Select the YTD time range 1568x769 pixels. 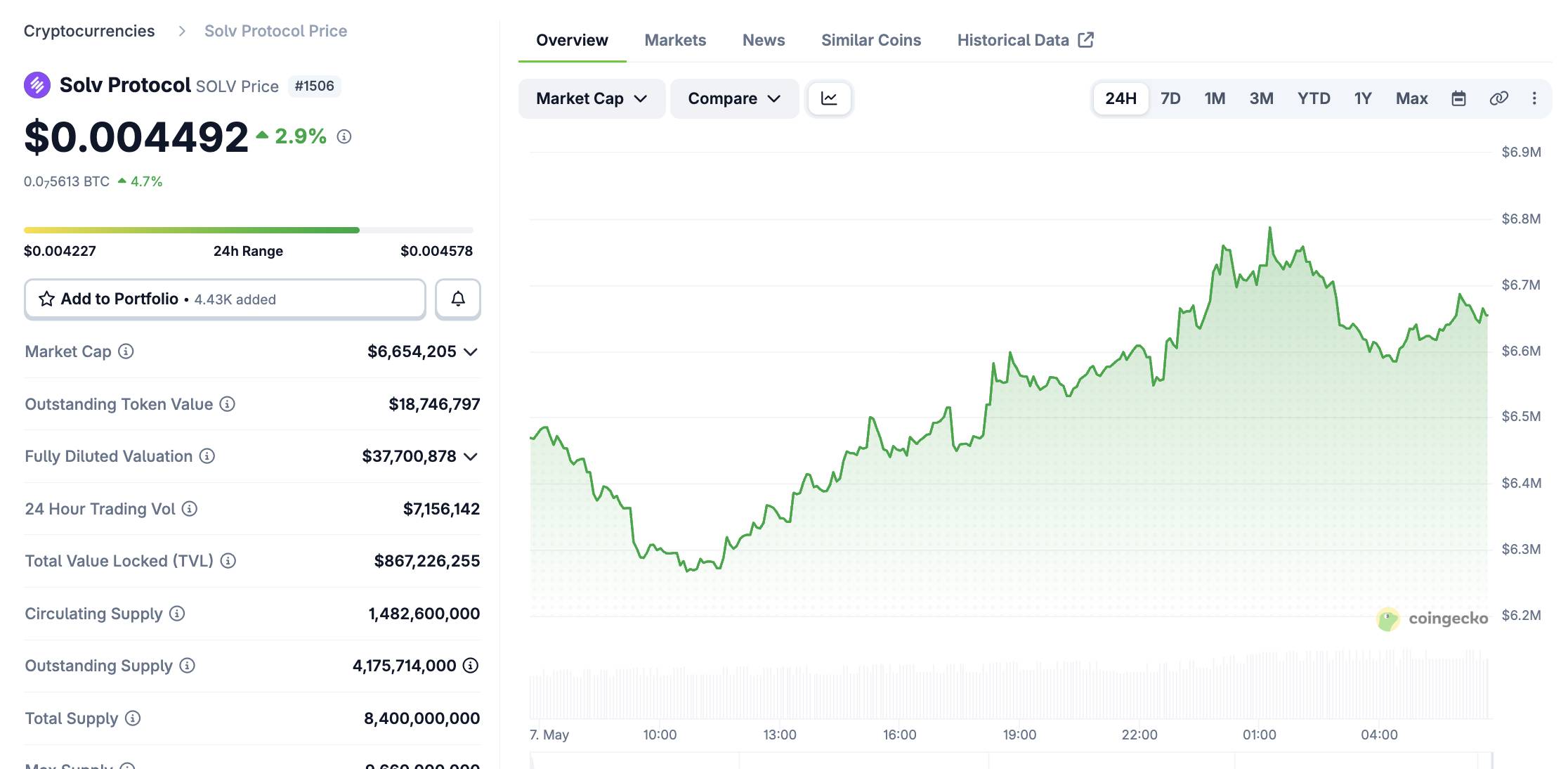[x=1314, y=98]
